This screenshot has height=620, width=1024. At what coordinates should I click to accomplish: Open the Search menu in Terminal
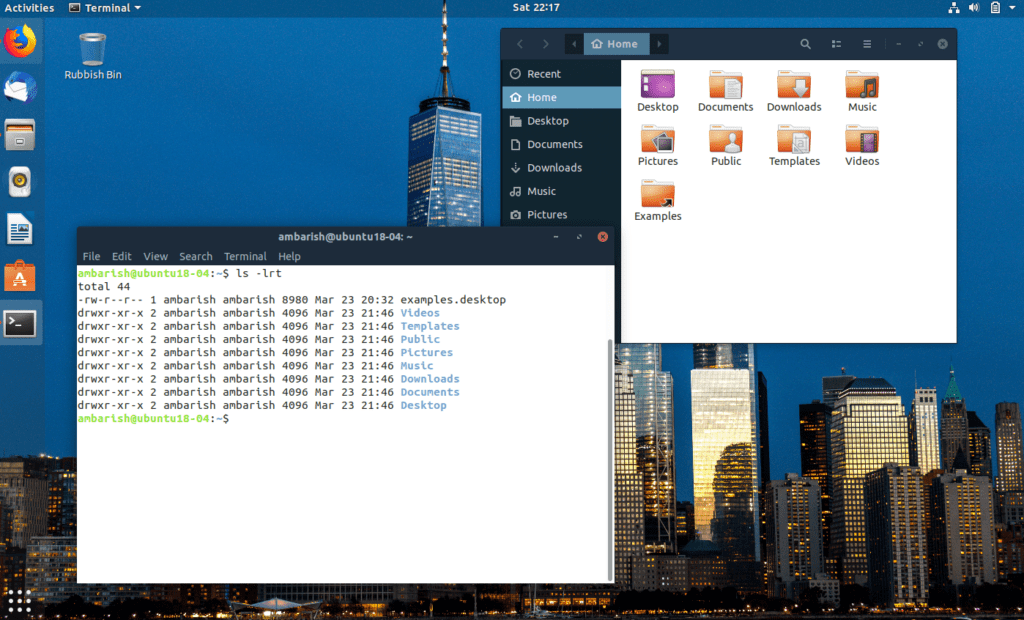pos(196,256)
